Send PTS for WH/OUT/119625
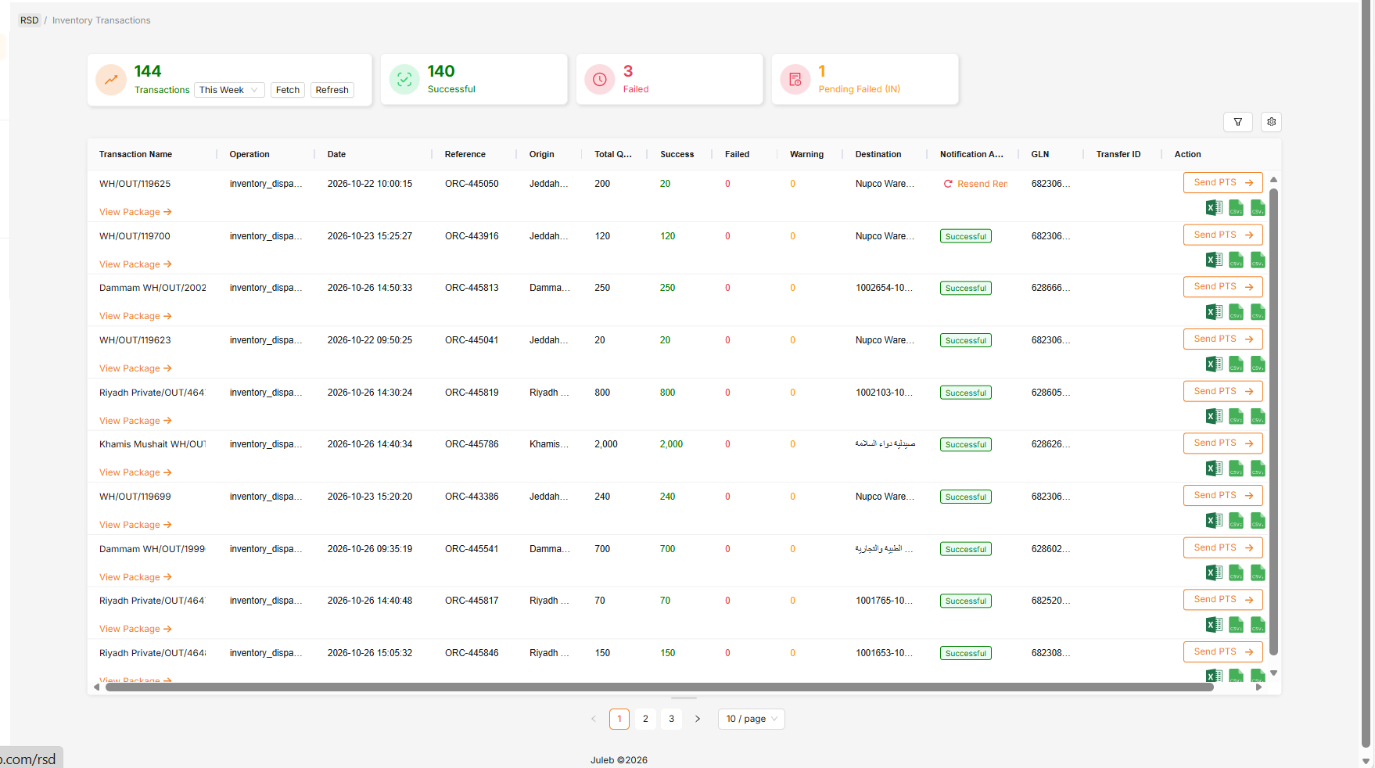 [x=1223, y=182]
